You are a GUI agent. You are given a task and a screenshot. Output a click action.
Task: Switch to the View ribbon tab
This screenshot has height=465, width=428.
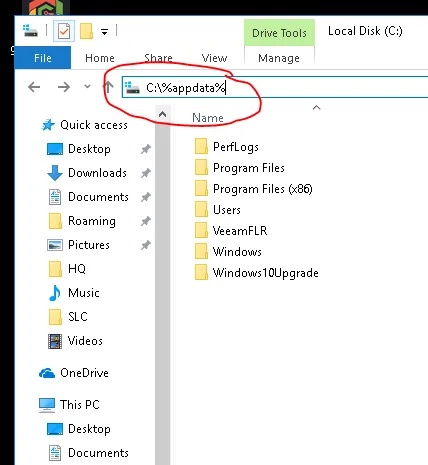214,58
